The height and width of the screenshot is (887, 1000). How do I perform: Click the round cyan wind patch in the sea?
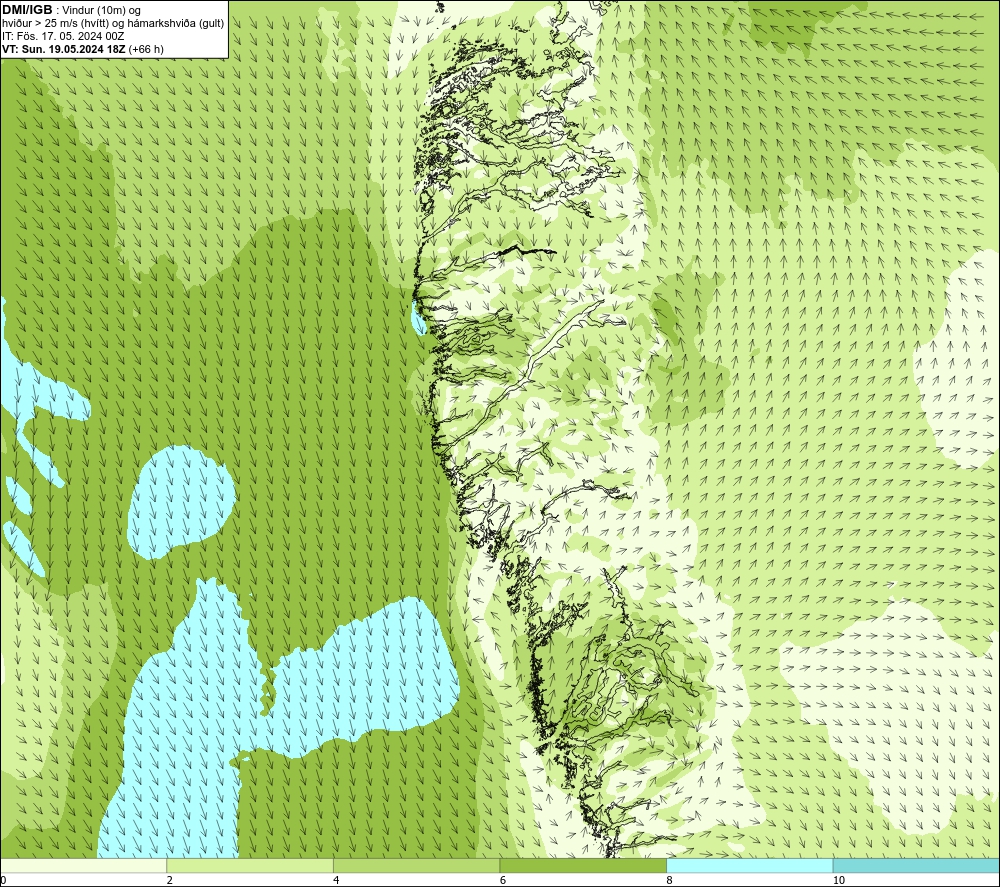(181, 502)
